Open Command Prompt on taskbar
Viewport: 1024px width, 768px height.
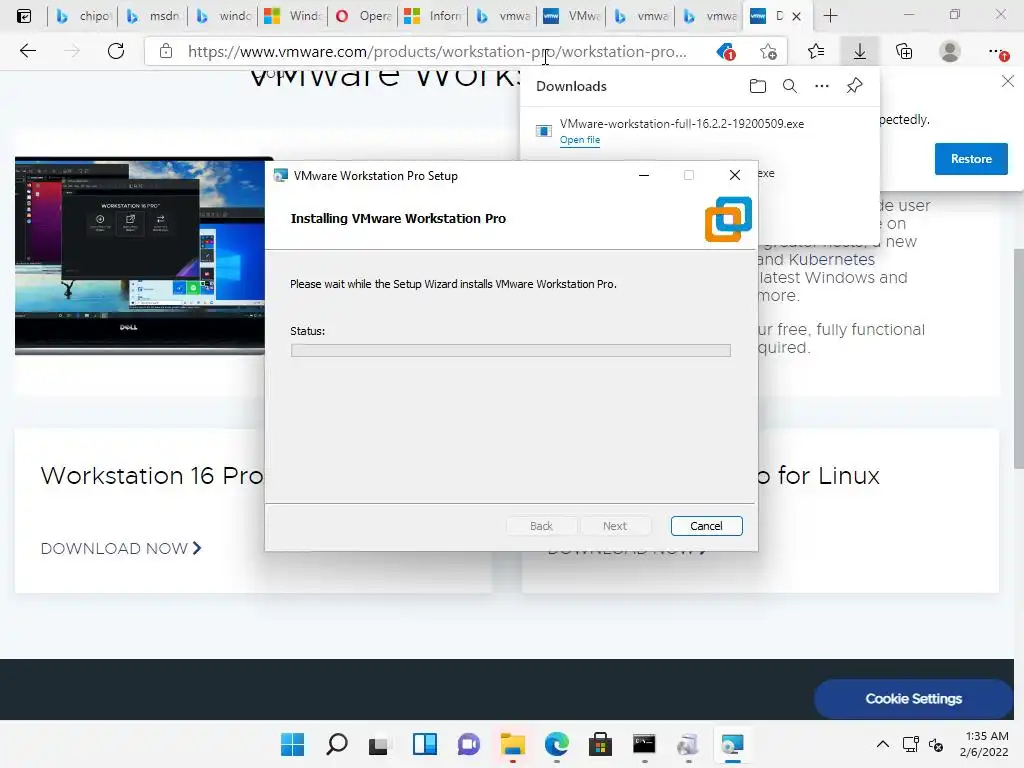pos(644,744)
